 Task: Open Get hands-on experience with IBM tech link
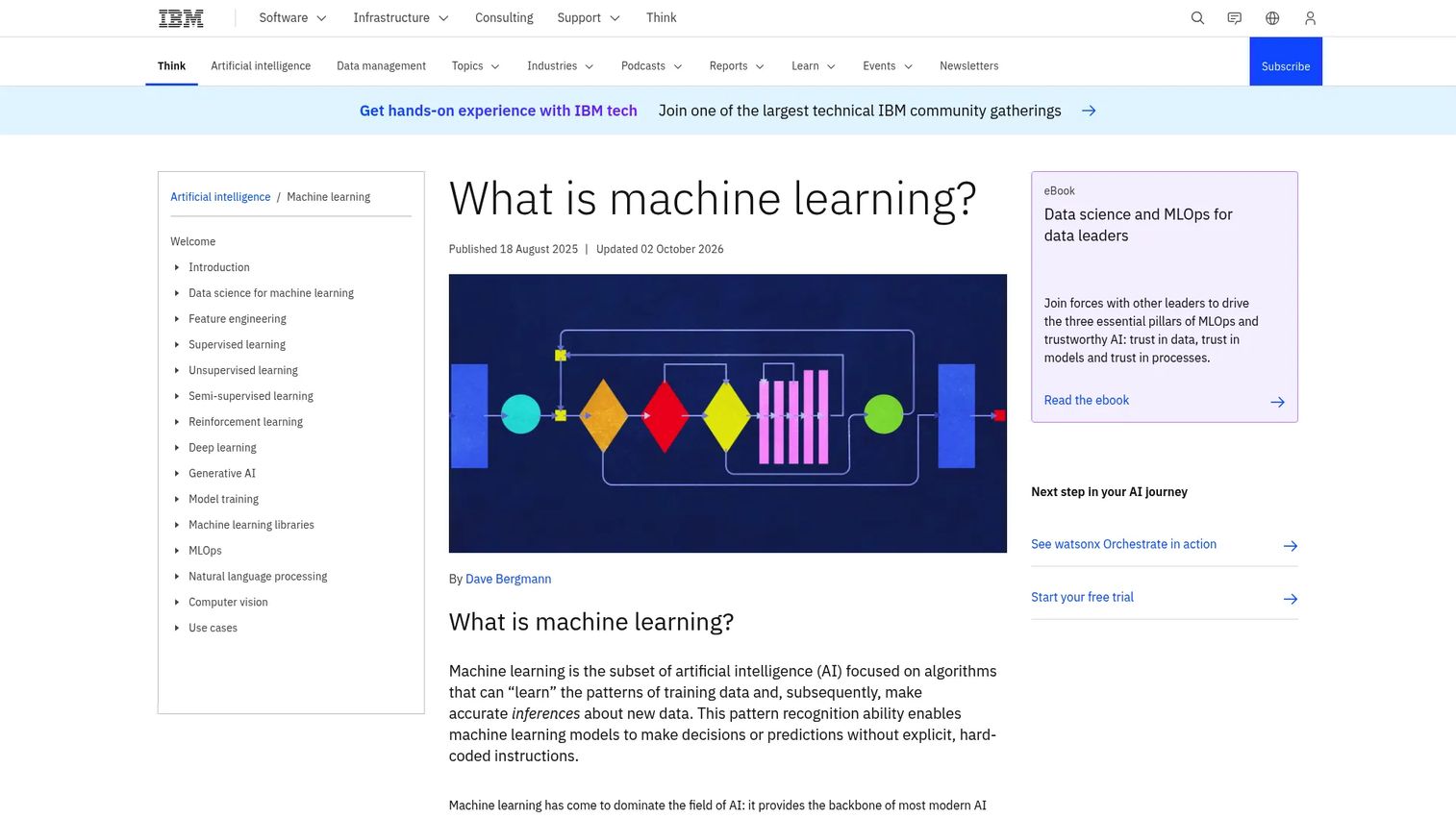(498, 111)
